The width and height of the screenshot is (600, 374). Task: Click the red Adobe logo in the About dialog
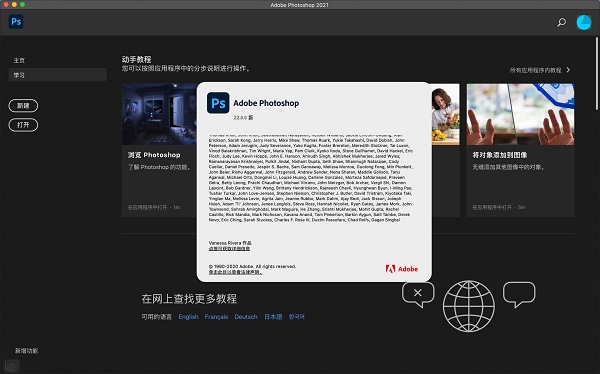tap(402, 269)
